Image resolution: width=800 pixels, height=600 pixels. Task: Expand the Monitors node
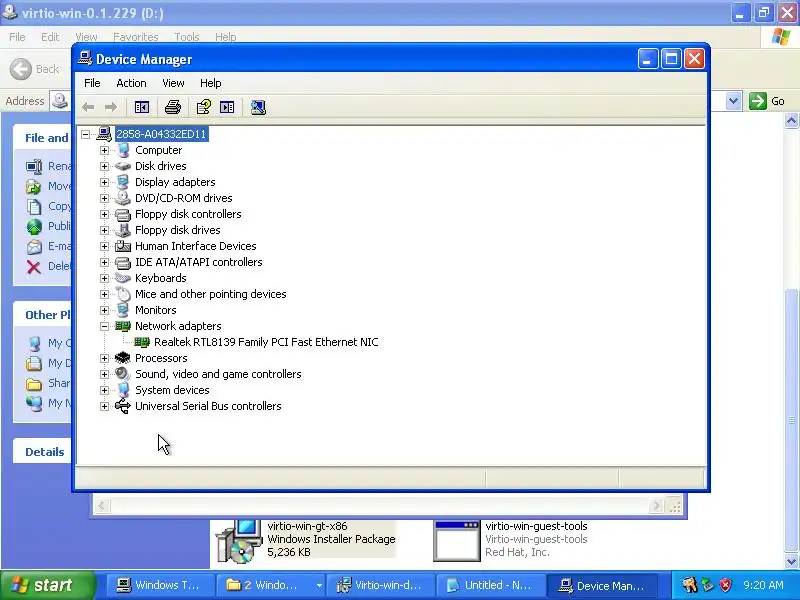tap(105, 310)
